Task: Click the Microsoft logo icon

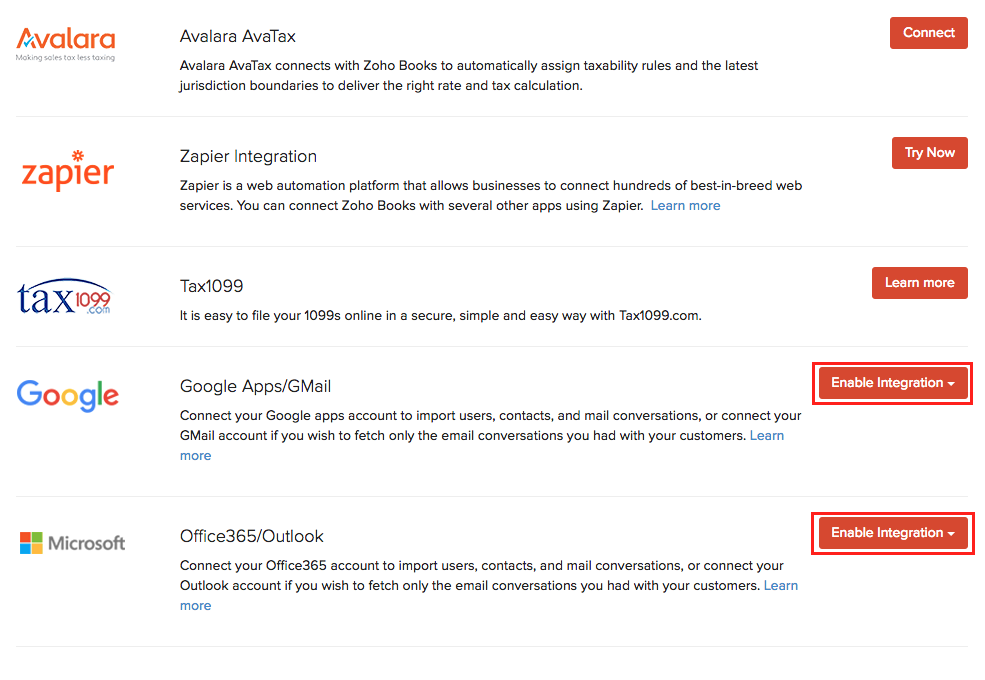Action: coord(72,543)
